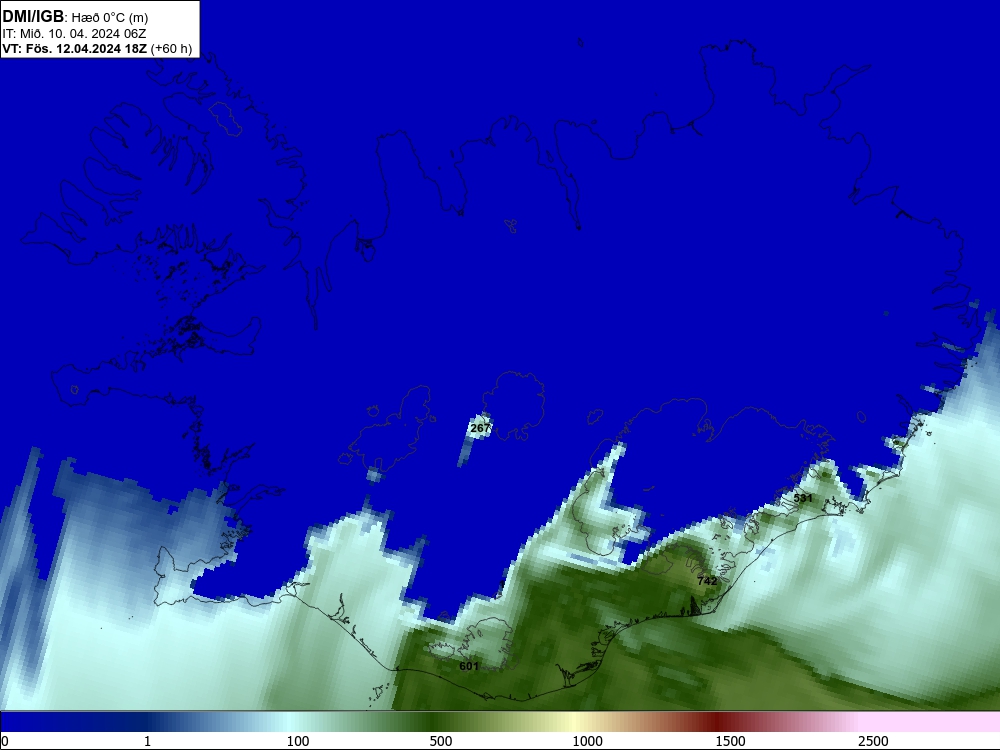Click the DMI/IGB title text
The height and width of the screenshot is (750, 1000).
(33, 16)
